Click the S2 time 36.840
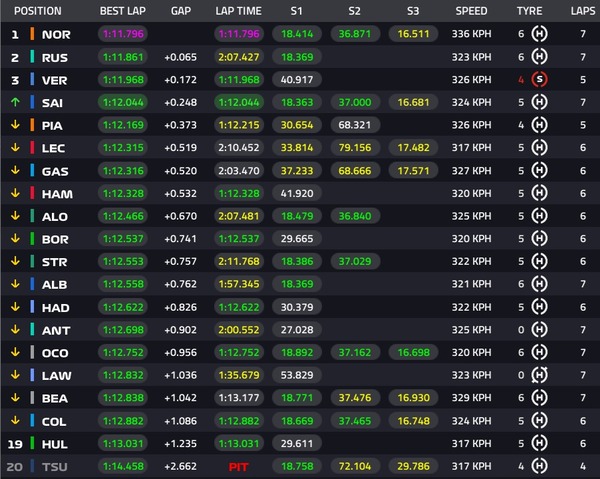This screenshot has width=600, height=479. tap(355, 216)
